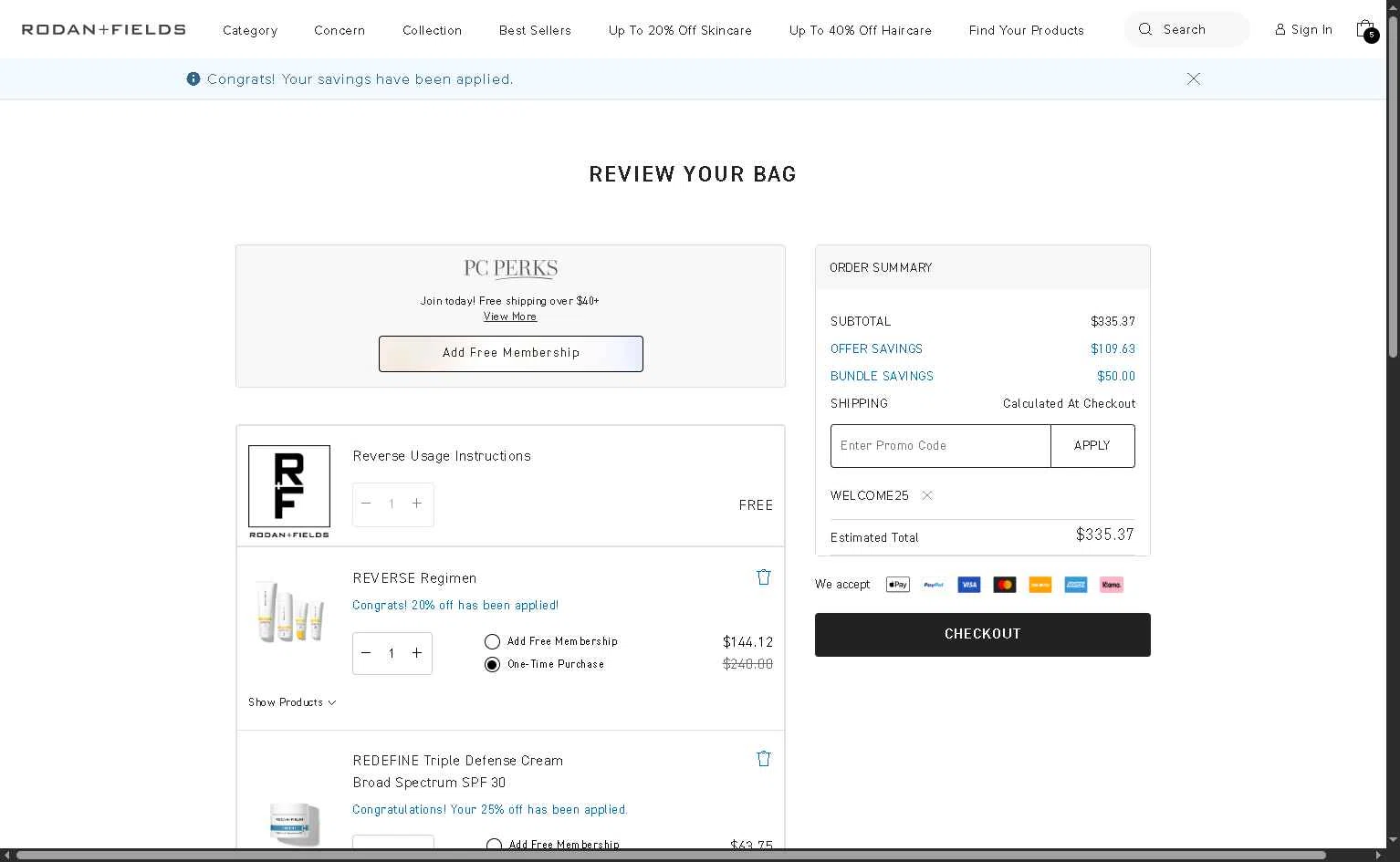The width and height of the screenshot is (1400, 862).
Task: Apply the promo code
Action: point(1092,446)
